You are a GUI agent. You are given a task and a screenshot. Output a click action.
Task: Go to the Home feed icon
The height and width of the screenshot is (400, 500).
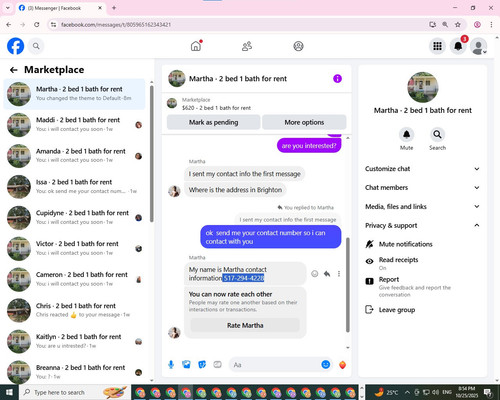pyautogui.click(x=196, y=46)
